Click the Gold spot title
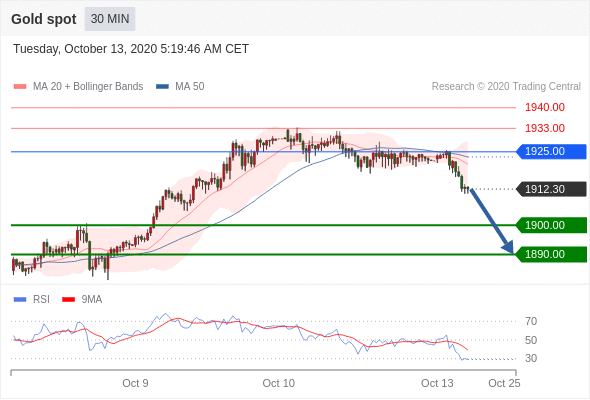 coord(44,19)
